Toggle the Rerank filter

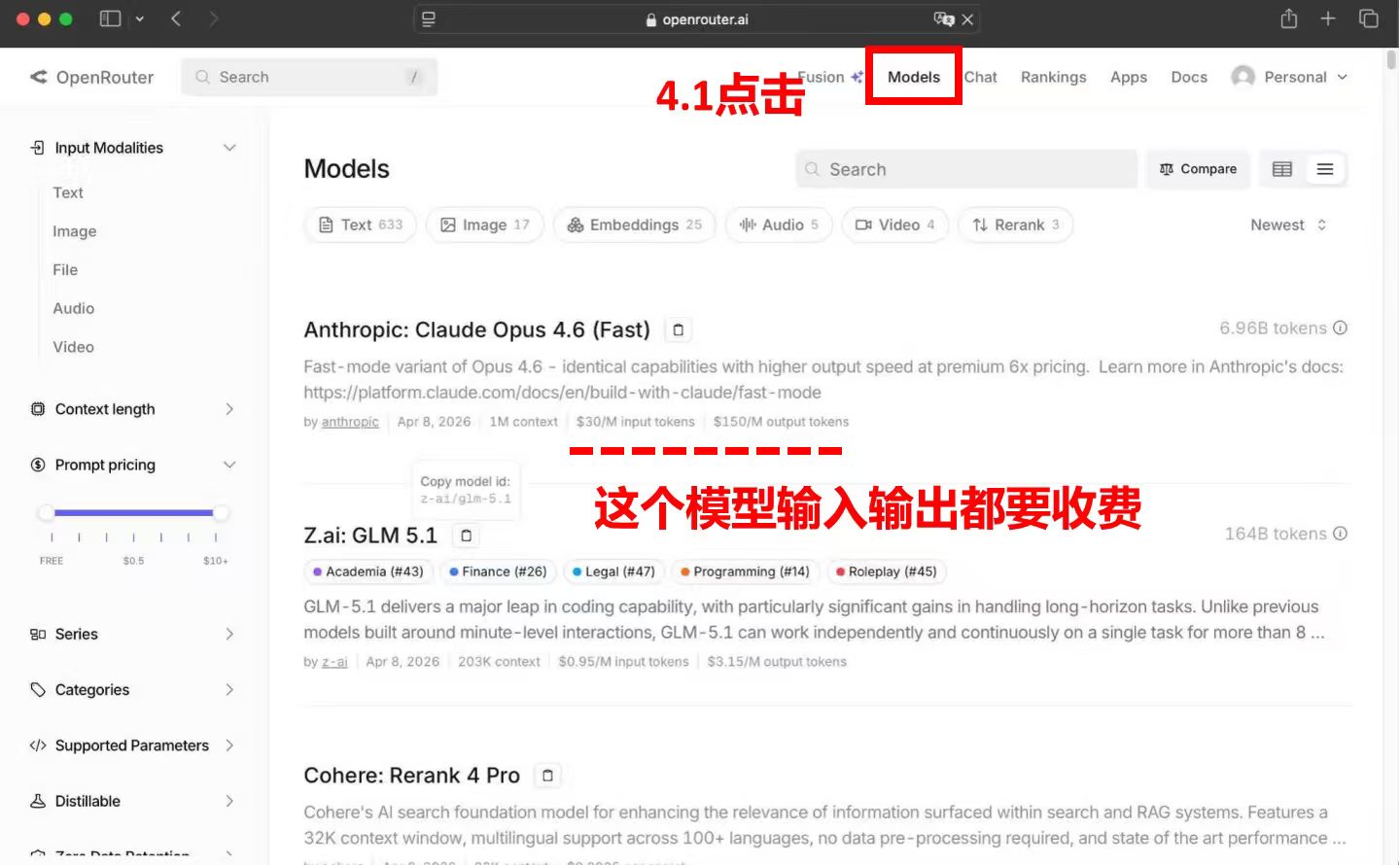(x=1015, y=225)
